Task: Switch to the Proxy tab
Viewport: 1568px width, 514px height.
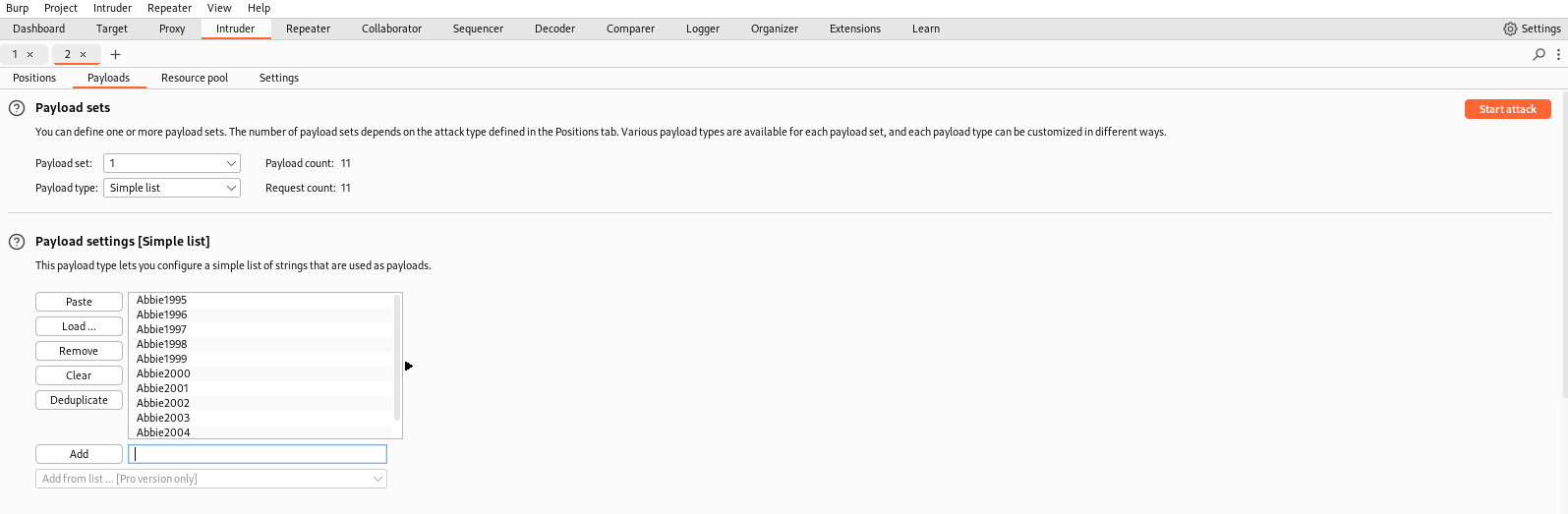Action: pos(172,29)
